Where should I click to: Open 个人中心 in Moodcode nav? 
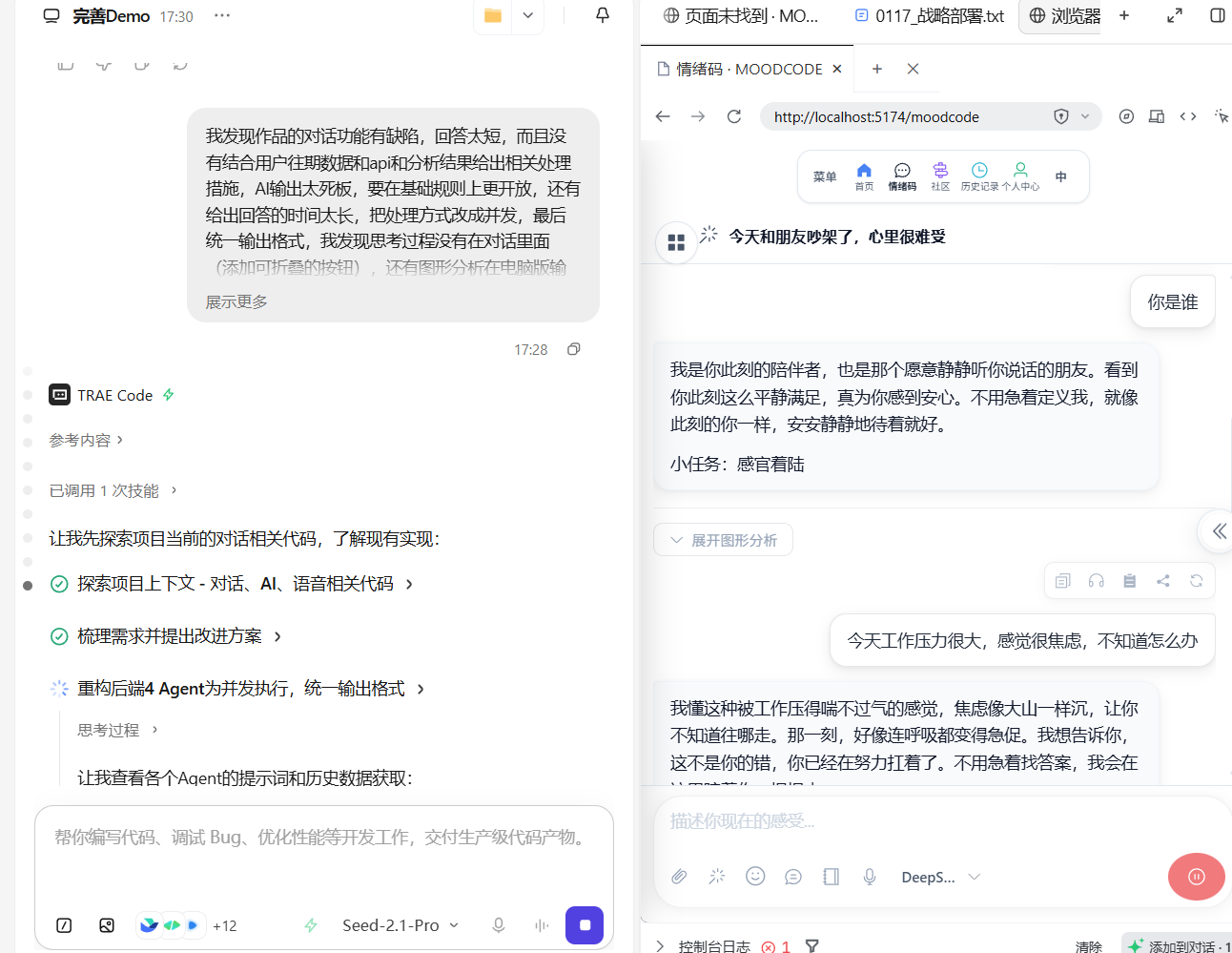coord(1020,176)
